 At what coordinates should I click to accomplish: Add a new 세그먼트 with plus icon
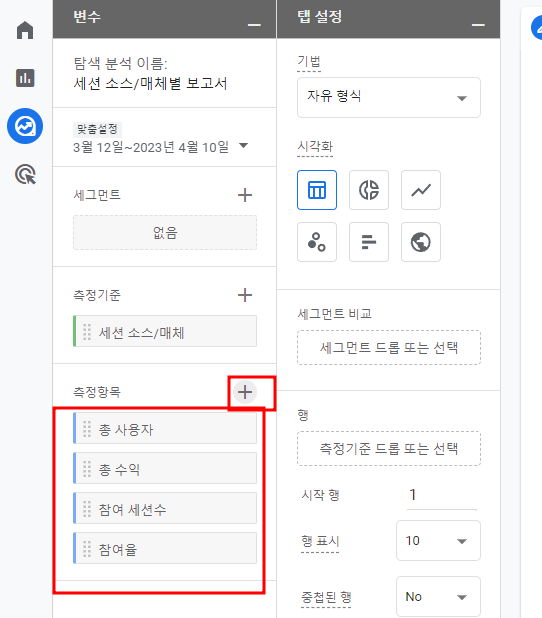[x=245, y=195]
